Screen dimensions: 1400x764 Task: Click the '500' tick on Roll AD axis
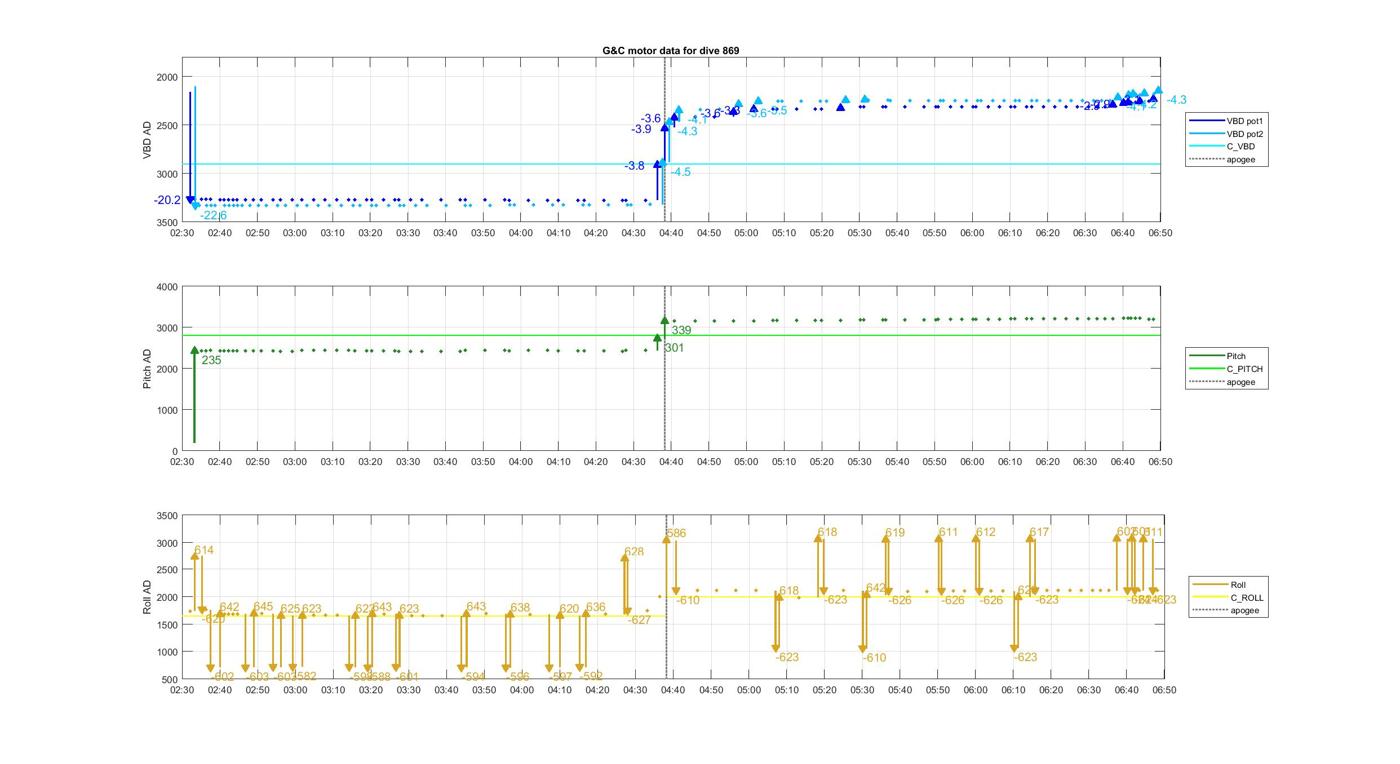tap(169, 679)
